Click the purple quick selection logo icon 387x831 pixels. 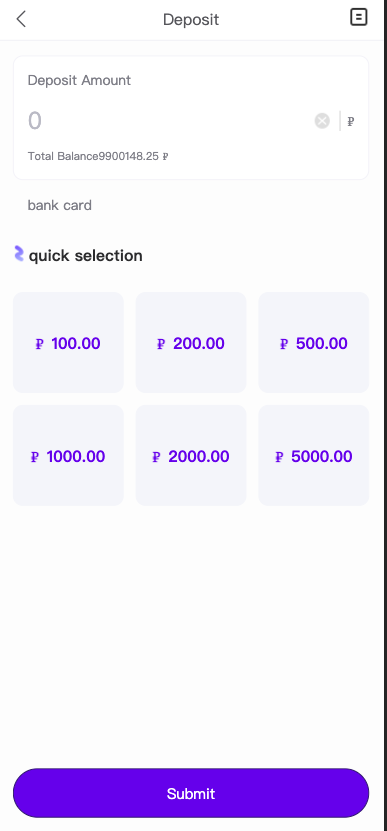coord(19,254)
